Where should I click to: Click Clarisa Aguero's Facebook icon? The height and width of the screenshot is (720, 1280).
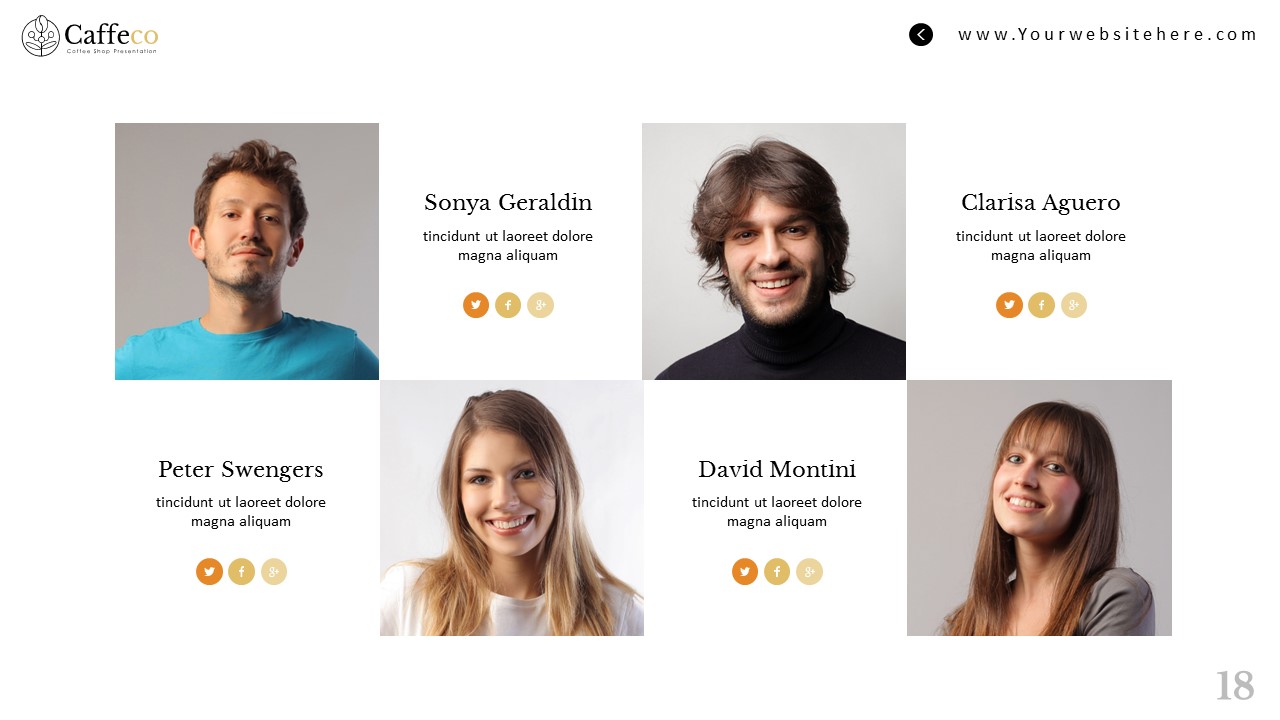point(1041,305)
